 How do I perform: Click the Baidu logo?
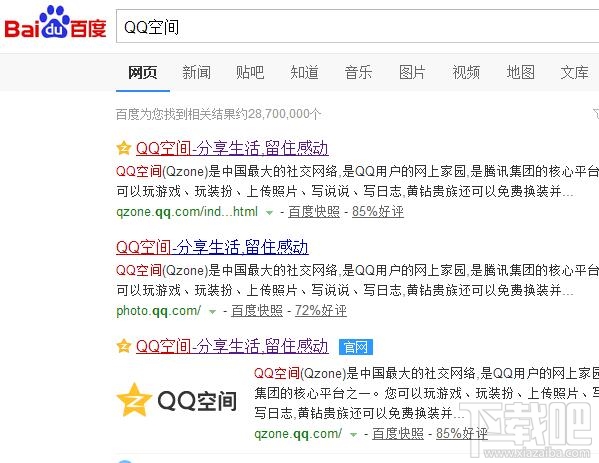tap(55, 23)
